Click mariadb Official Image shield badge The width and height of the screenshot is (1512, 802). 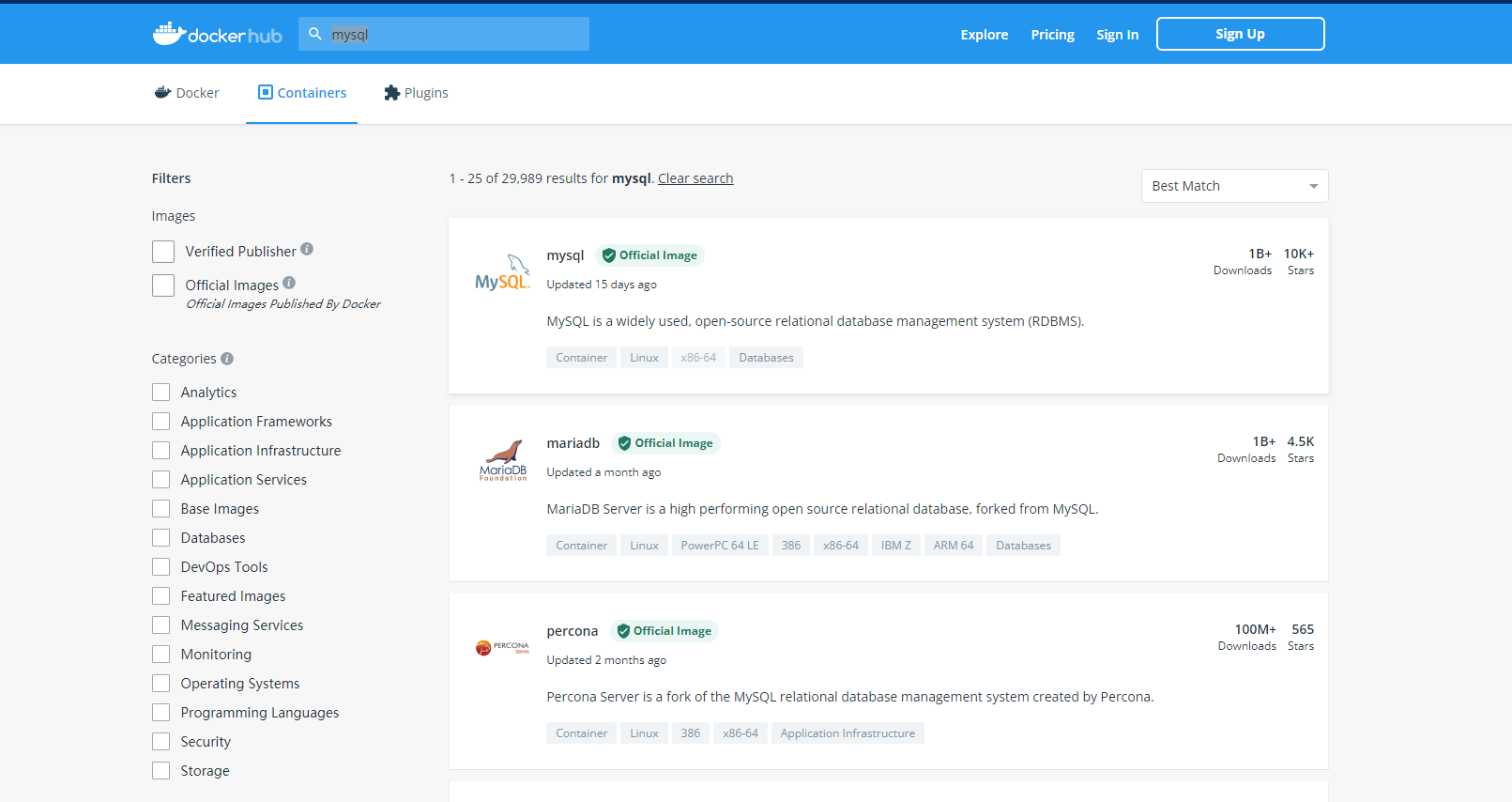(x=665, y=443)
